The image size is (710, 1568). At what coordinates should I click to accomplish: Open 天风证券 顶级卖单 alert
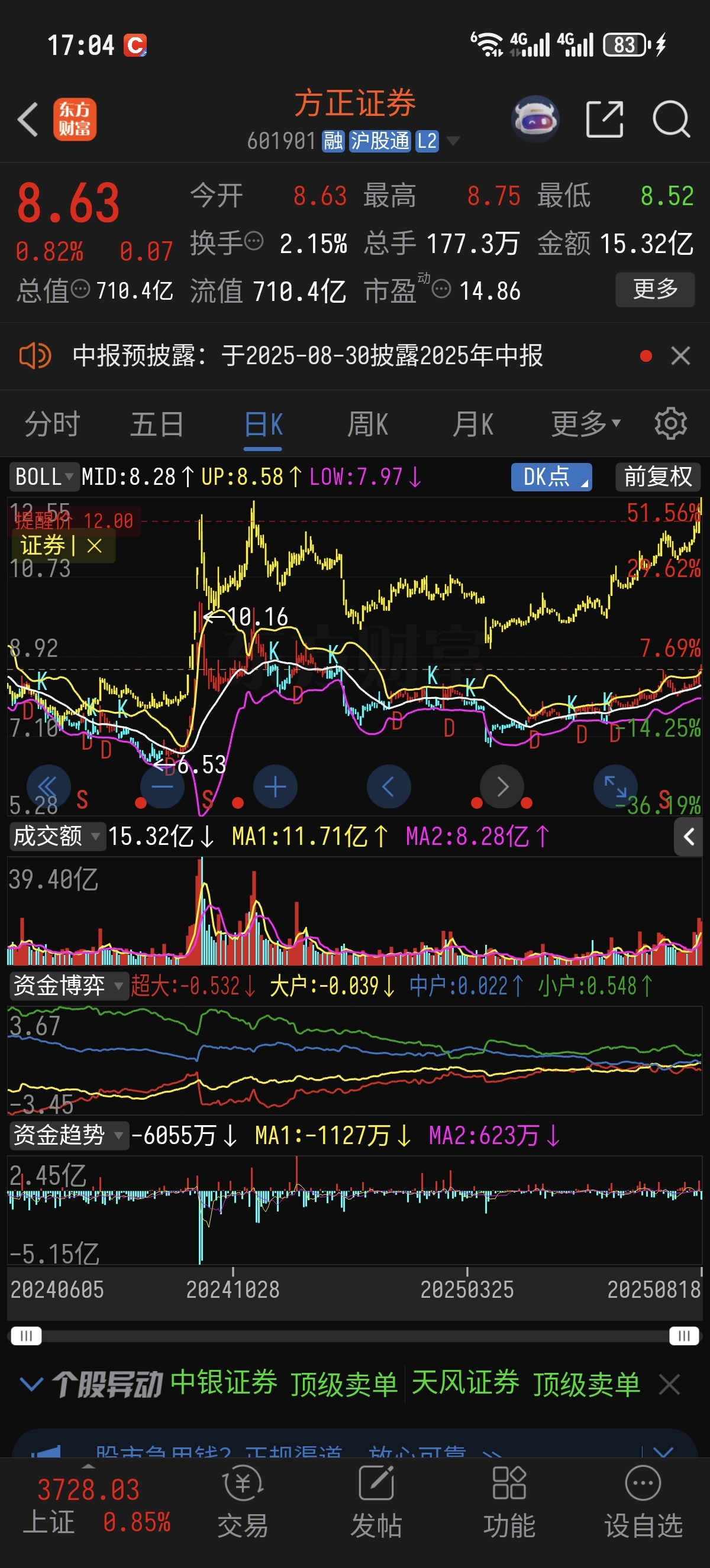click(526, 1384)
